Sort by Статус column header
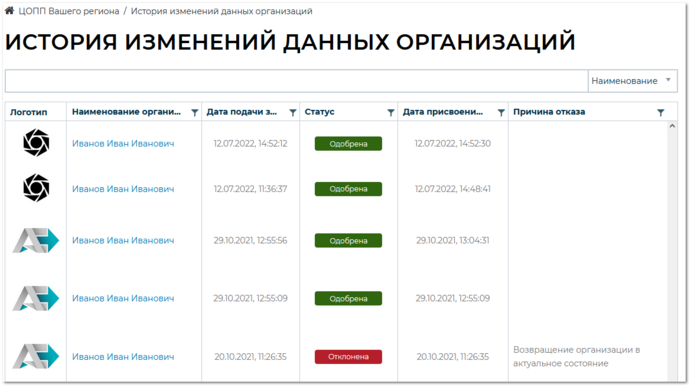 pos(319,112)
